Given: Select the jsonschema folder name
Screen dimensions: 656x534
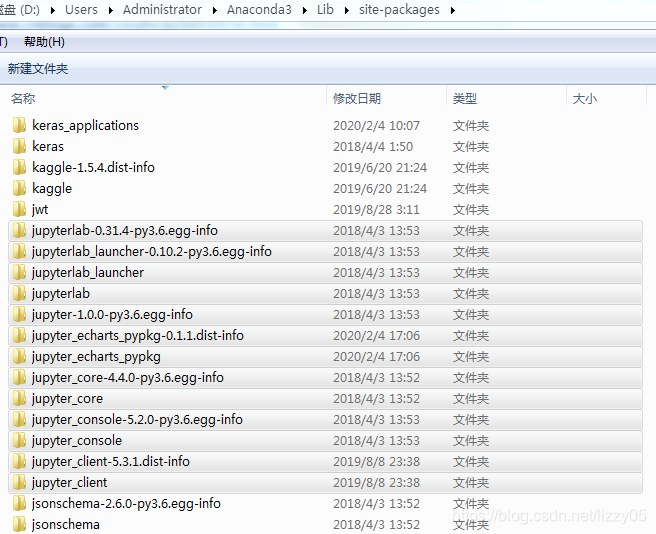Looking at the screenshot, I should (66, 524).
